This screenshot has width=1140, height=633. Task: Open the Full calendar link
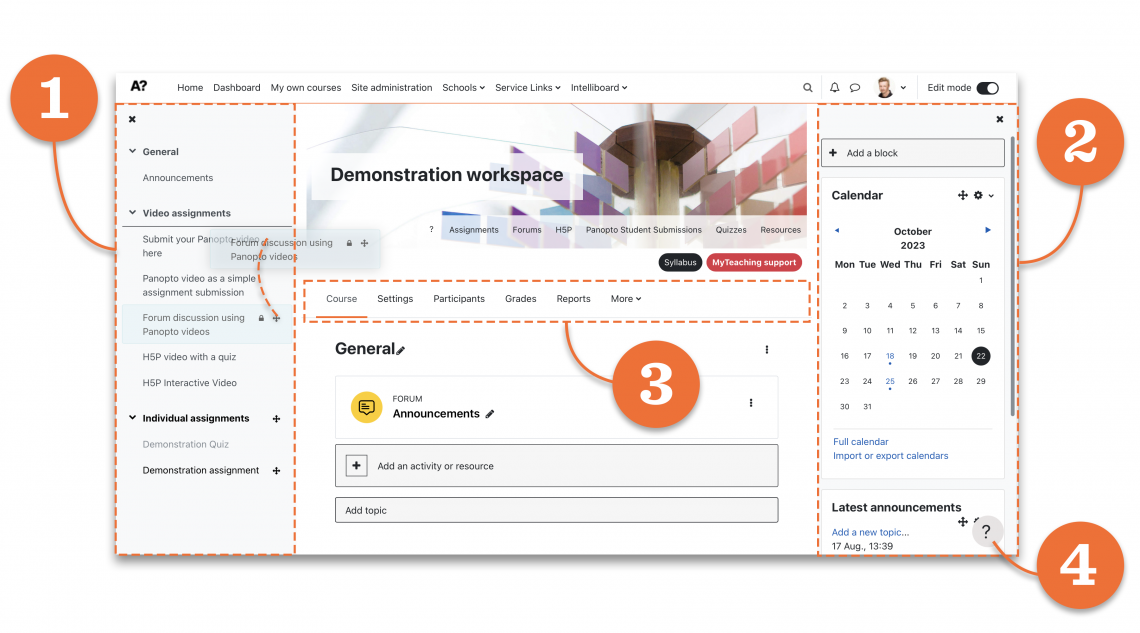(861, 441)
